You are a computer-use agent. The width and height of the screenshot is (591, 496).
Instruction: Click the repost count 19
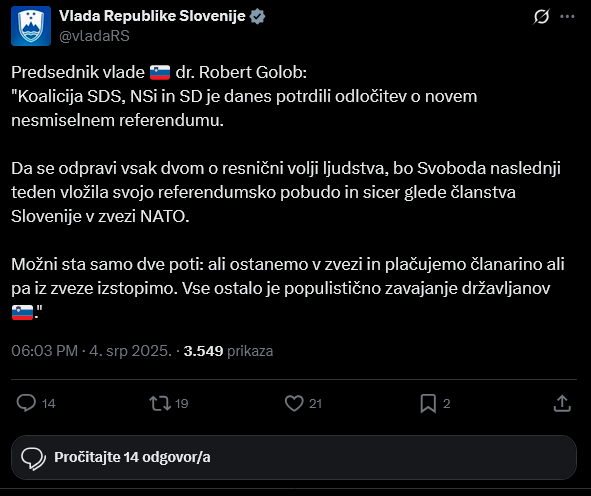[182, 404]
